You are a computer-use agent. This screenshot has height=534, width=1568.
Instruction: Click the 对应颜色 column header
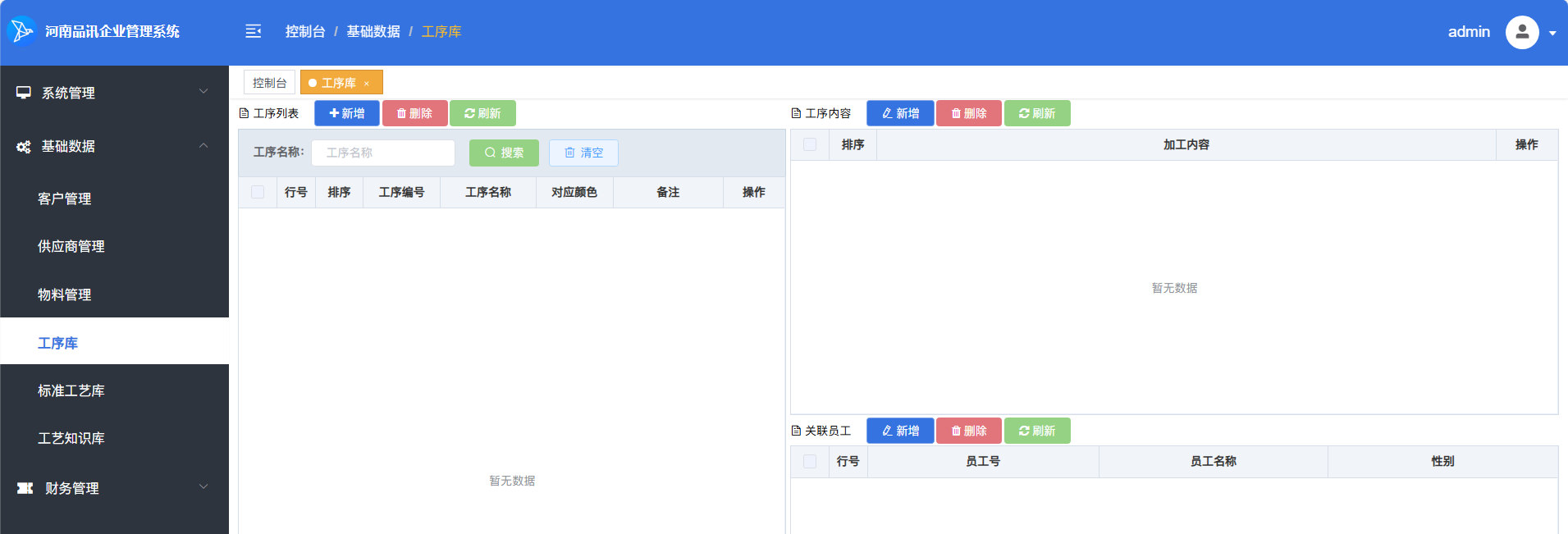pos(574,192)
